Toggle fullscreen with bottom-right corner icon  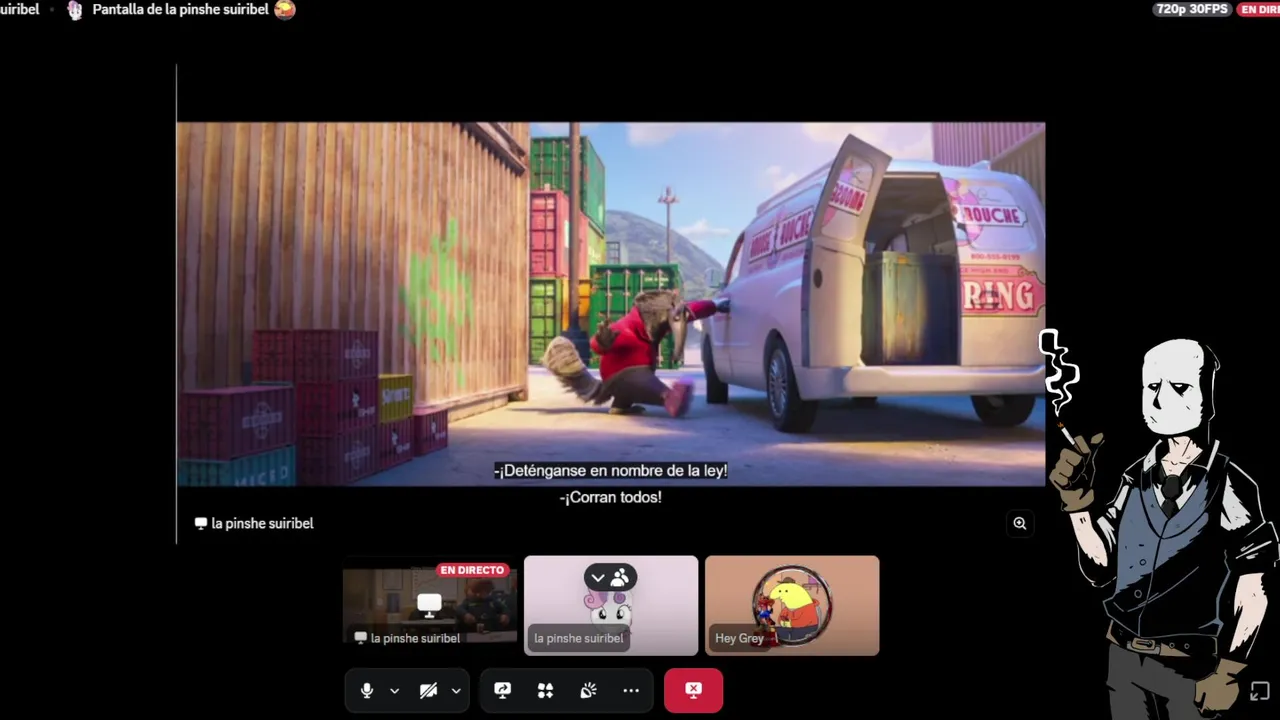click(x=1260, y=691)
